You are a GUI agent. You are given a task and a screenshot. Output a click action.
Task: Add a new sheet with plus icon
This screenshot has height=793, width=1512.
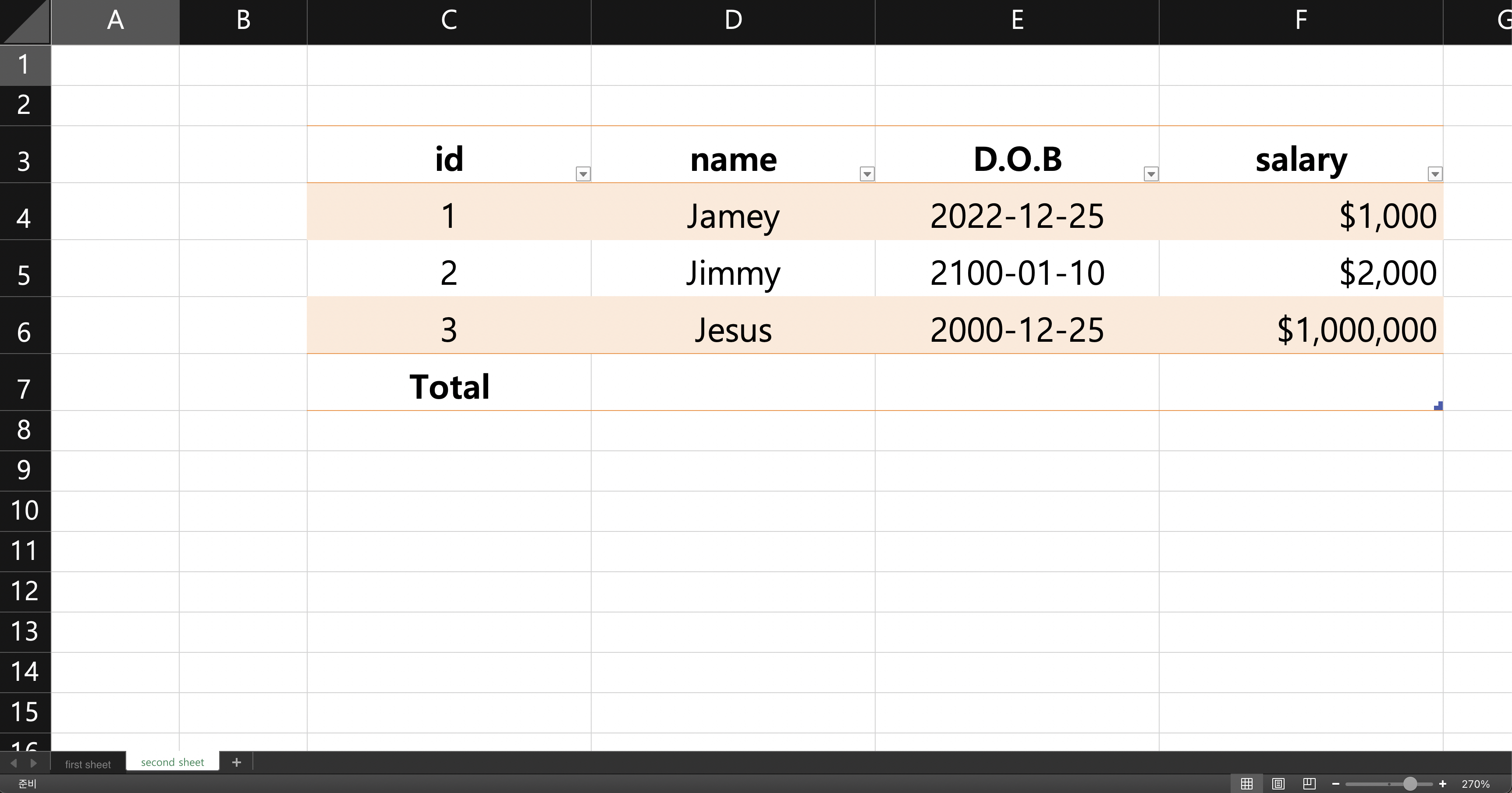237,762
